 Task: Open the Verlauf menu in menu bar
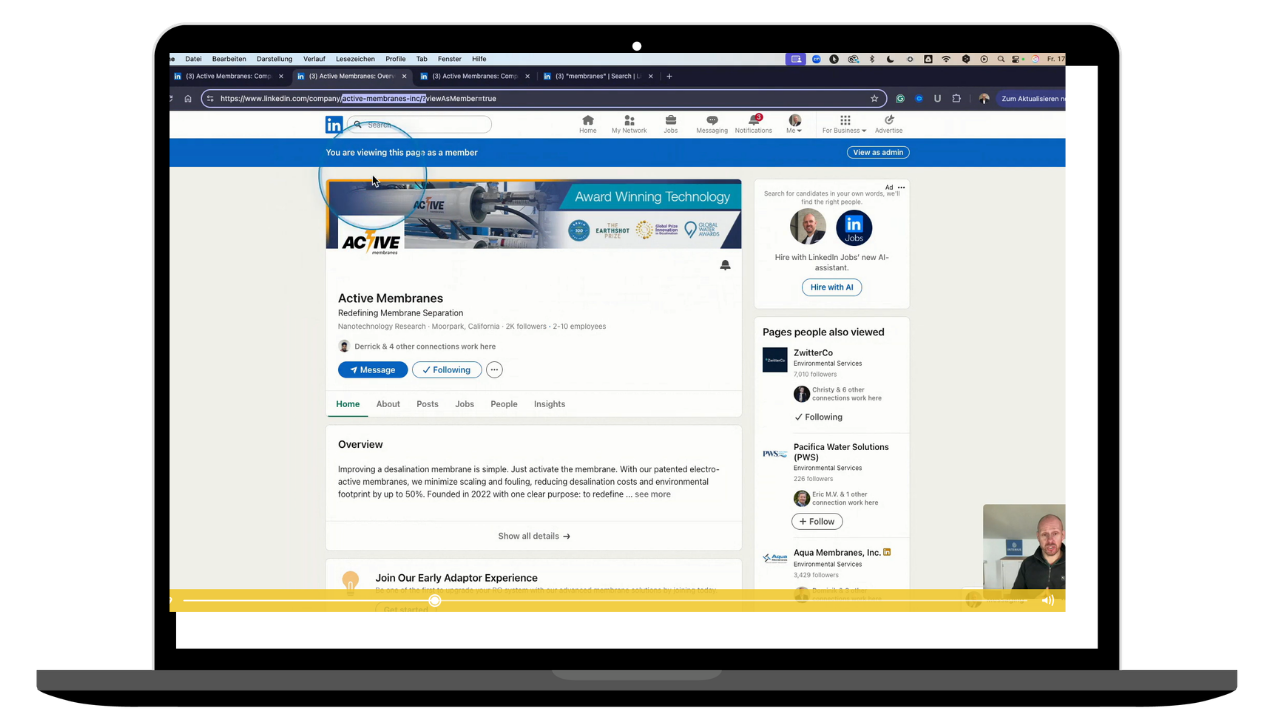coord(315,59)
